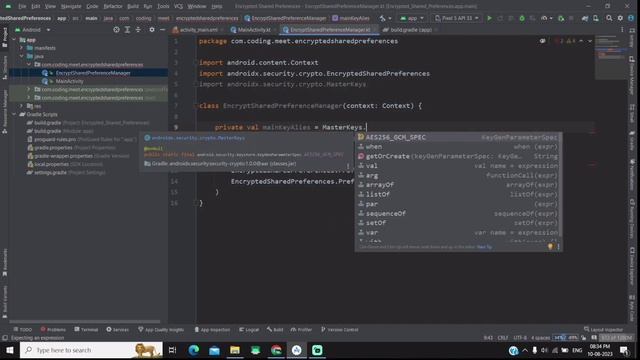Click the Windows Start button

[x=9, y=350]
